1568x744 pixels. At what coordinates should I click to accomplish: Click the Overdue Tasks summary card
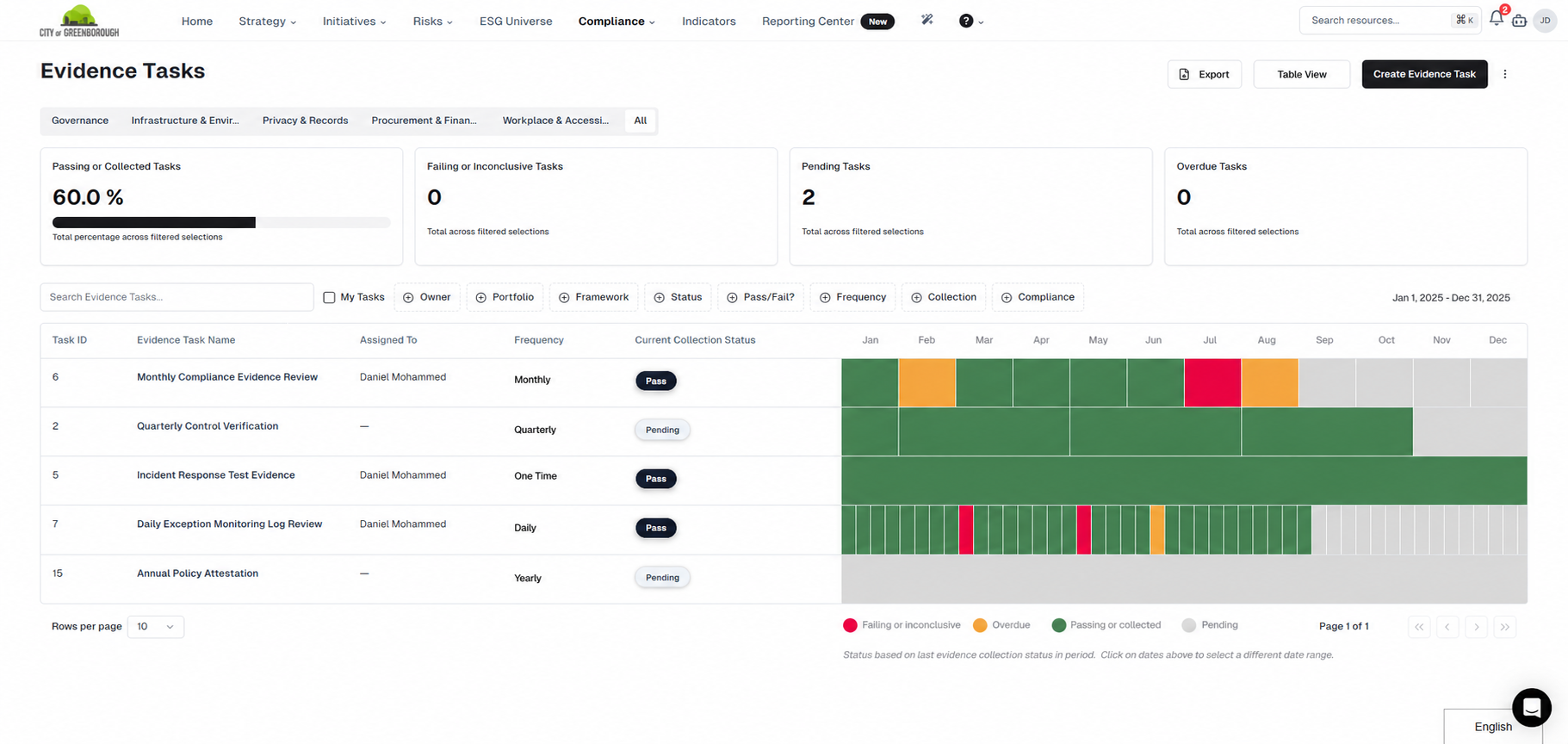[x=1346, y=207]
